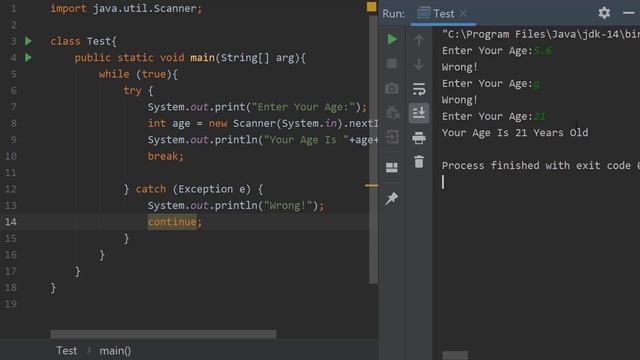Click the camera Dump Threads icon

392,88
